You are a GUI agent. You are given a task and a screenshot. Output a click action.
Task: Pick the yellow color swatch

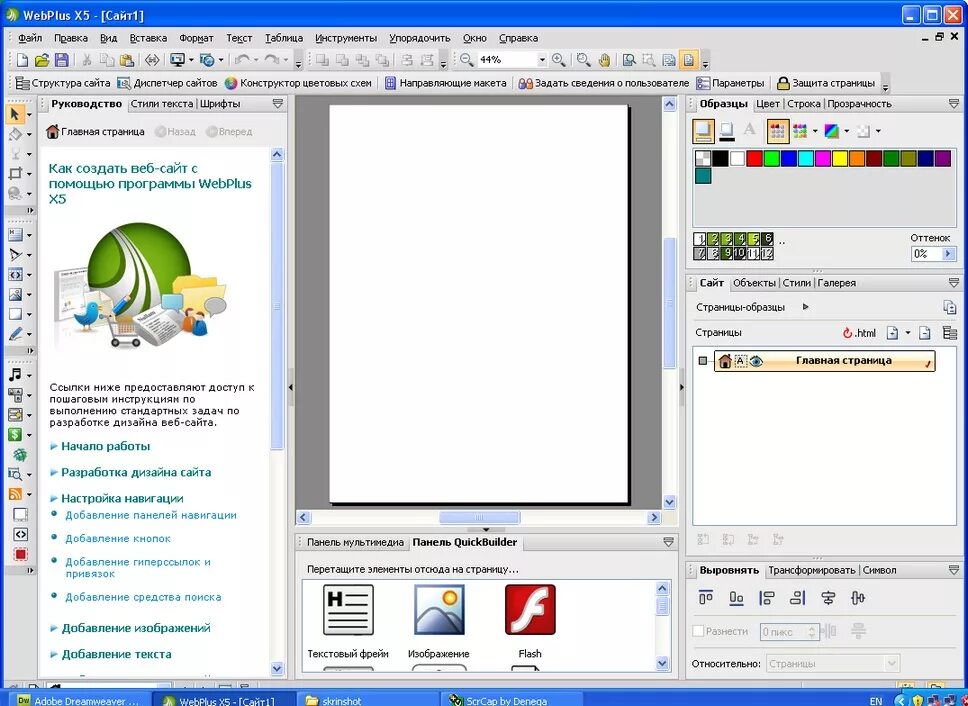[x=840, y=159]
